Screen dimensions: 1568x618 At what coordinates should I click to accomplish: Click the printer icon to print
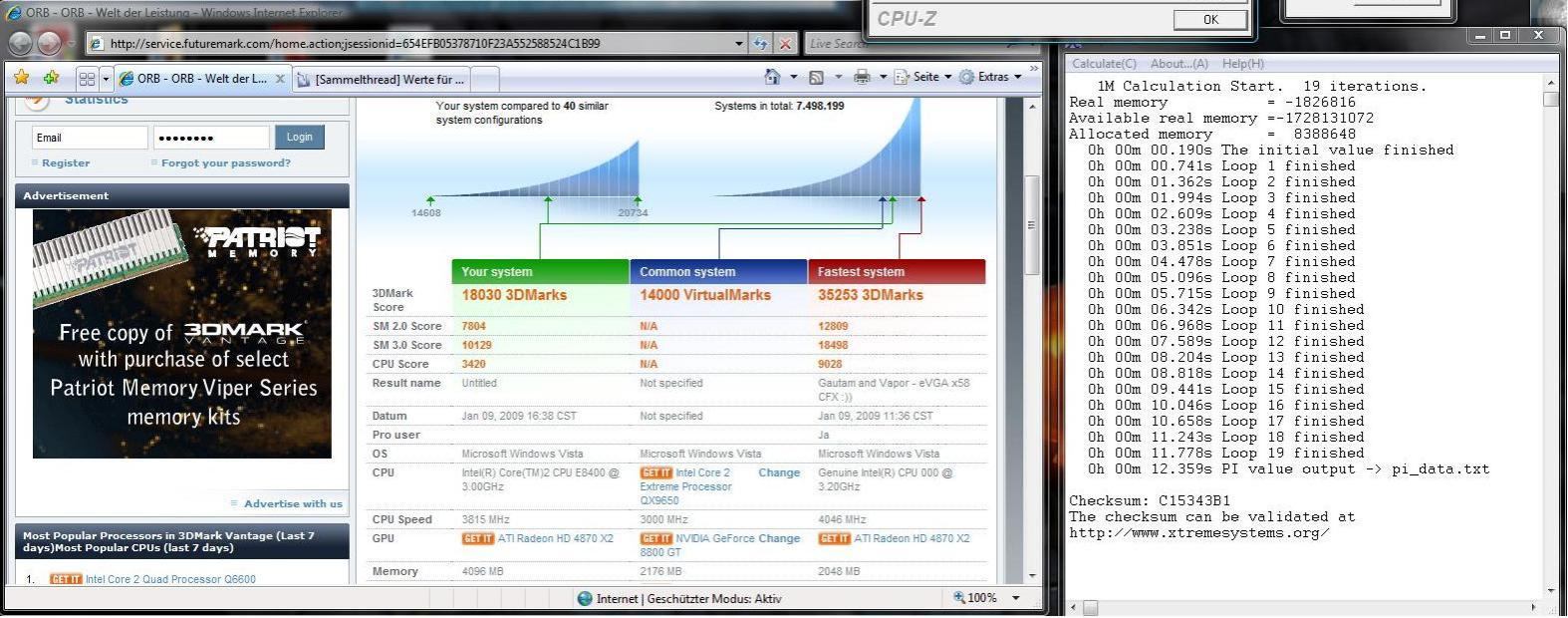(x=862, y=77)
